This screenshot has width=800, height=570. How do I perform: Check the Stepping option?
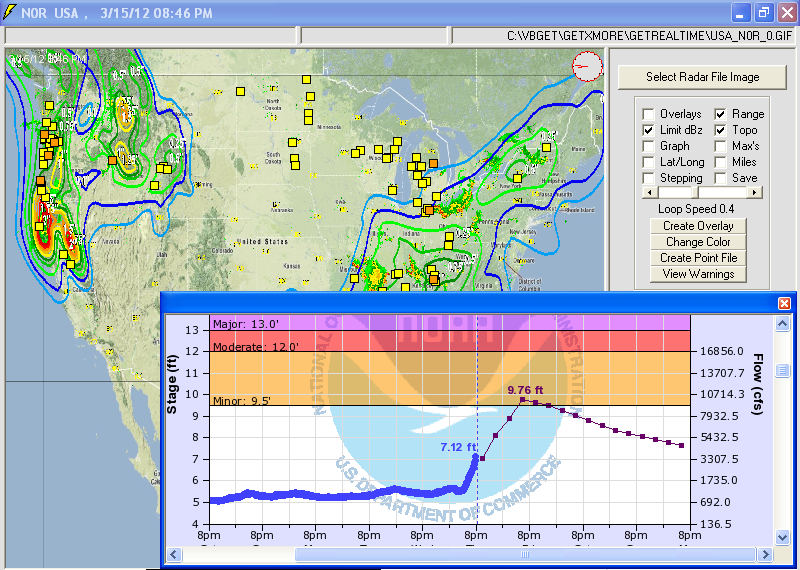[648, 178]
